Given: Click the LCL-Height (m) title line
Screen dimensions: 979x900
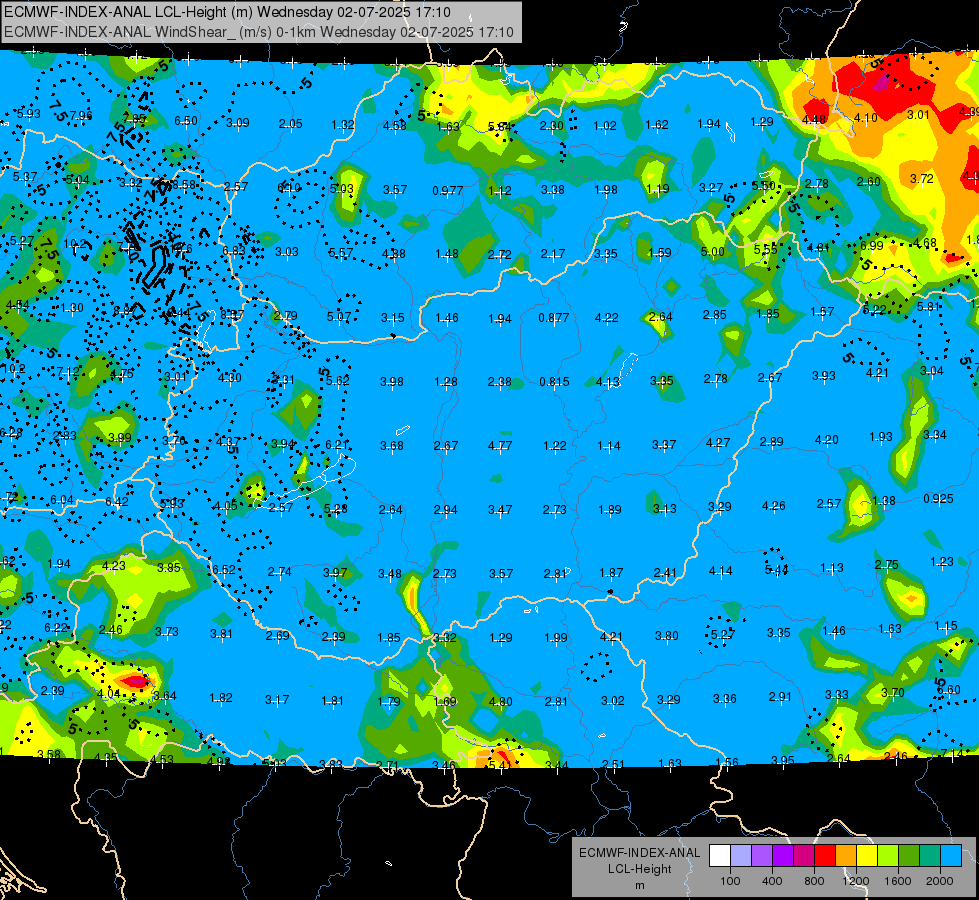Looking at the screenshot, I should [227, 12].
